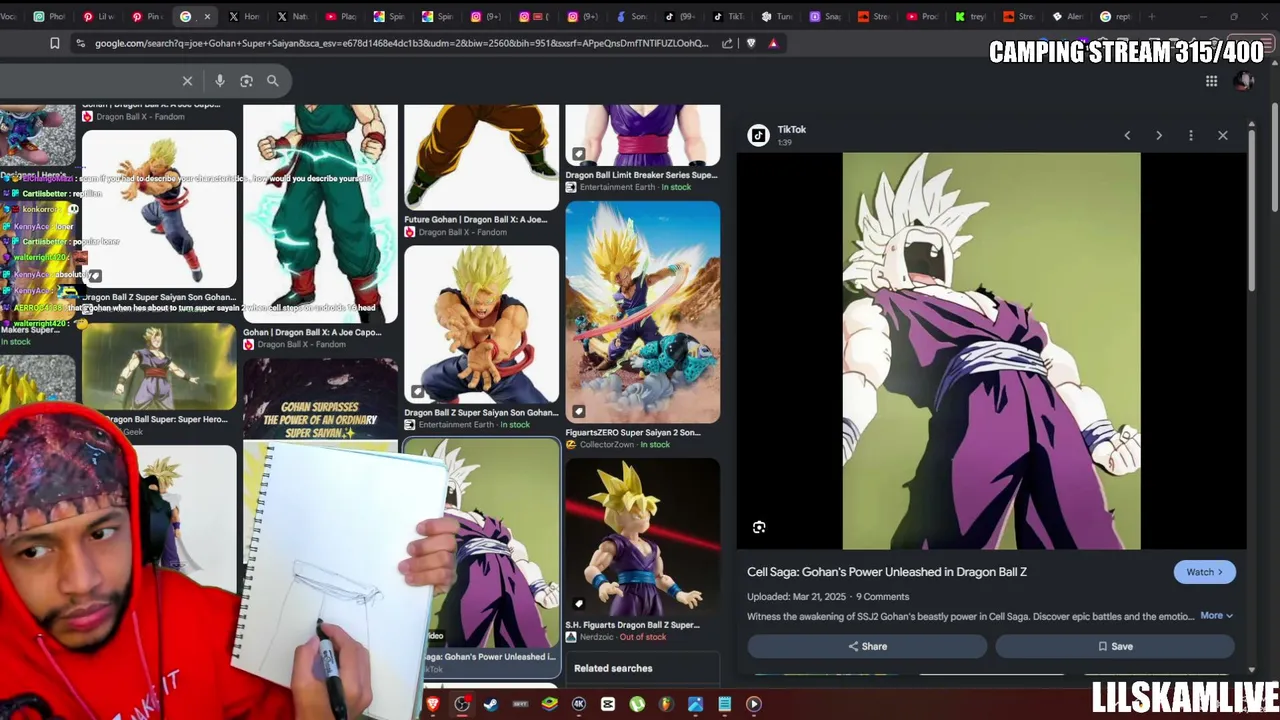Open Google Lens search by image icon

[246, 81]
